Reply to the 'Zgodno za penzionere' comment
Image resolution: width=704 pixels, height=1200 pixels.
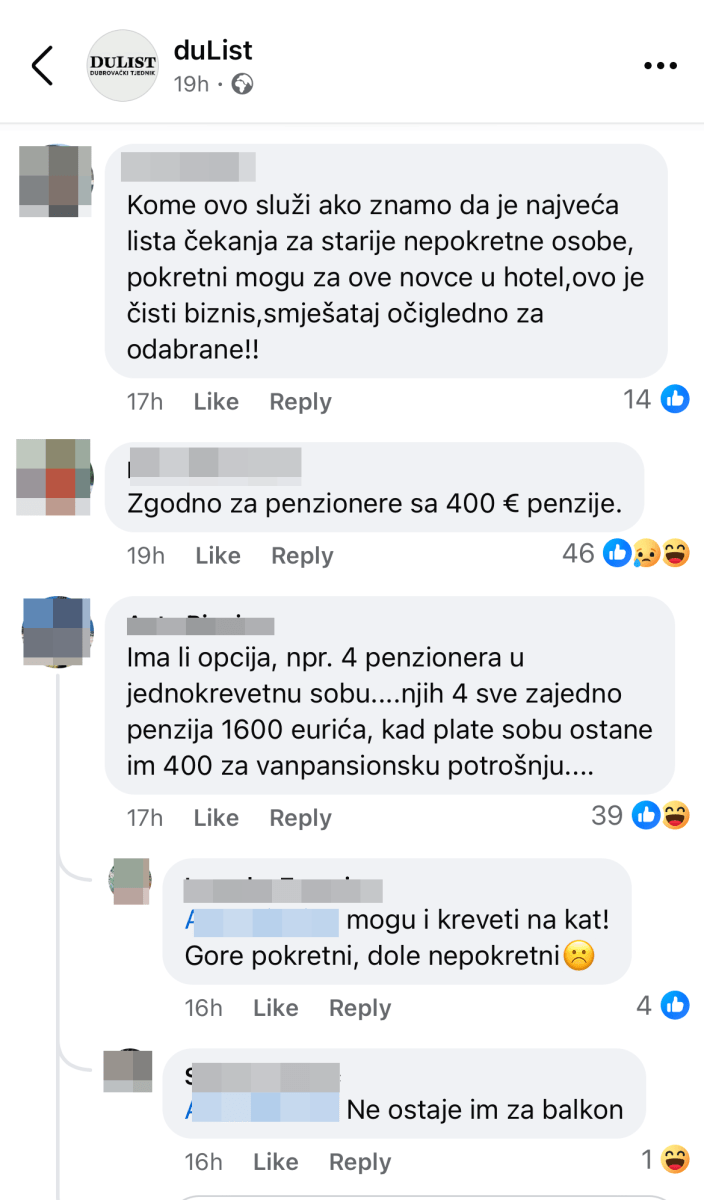click(x=302, y=556)
